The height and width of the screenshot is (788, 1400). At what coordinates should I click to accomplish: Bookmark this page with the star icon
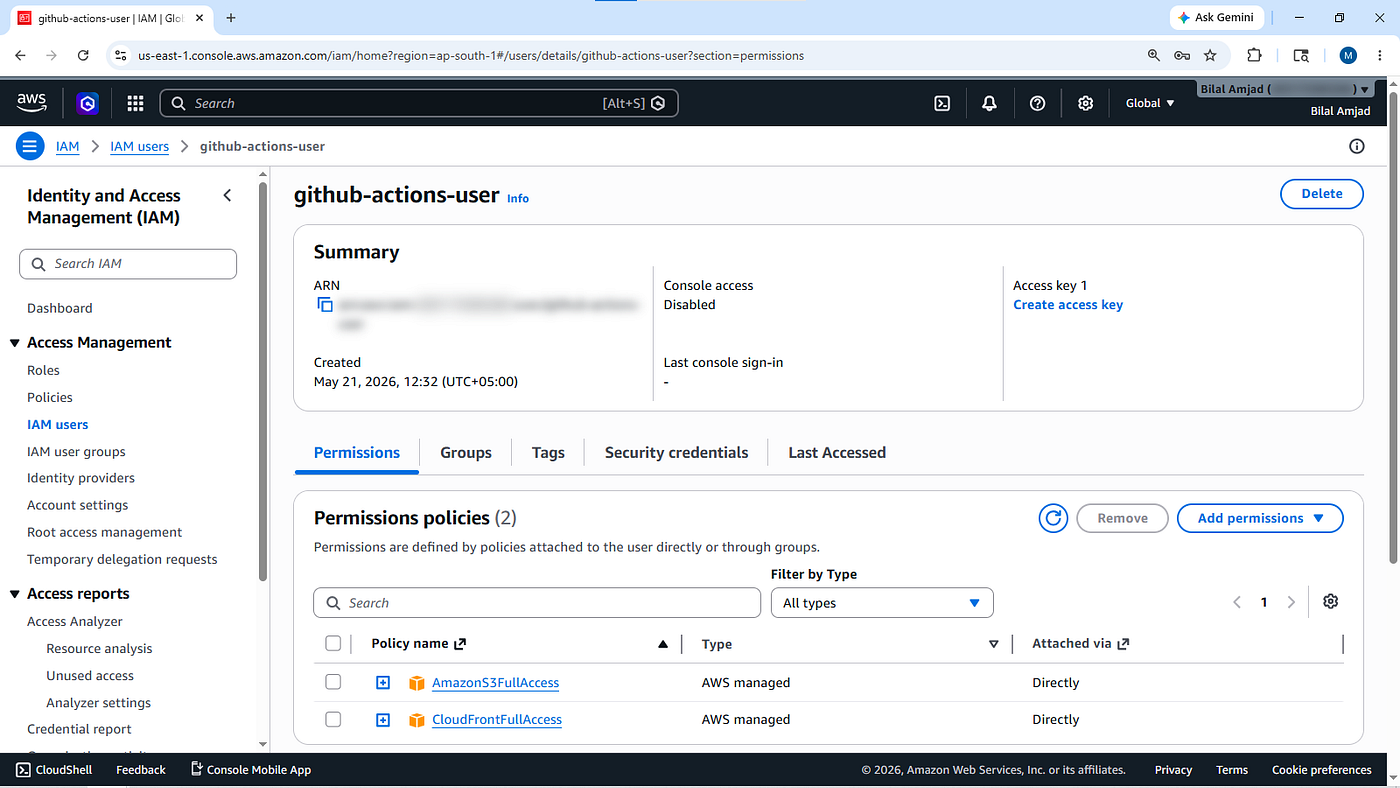1210,56
